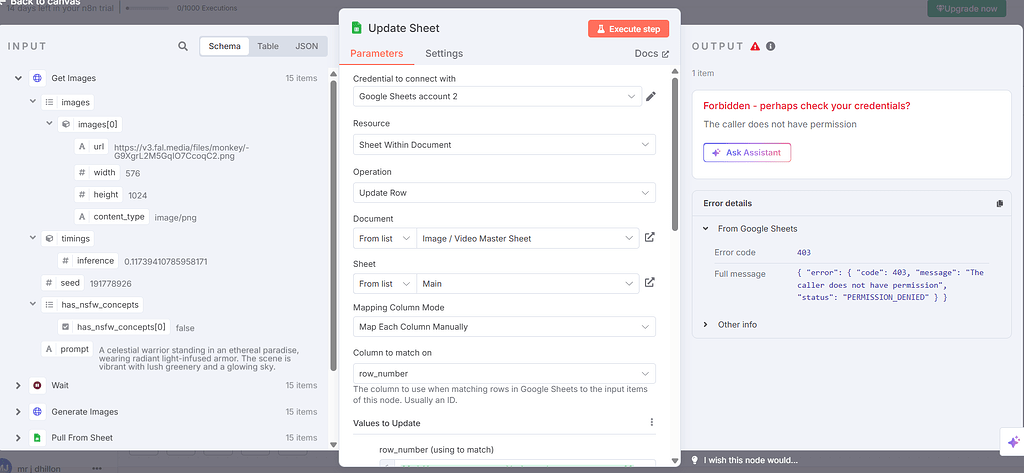Screen dimensions: 1024x473
Task: Select the Settings tab
Action: [444, 54]
